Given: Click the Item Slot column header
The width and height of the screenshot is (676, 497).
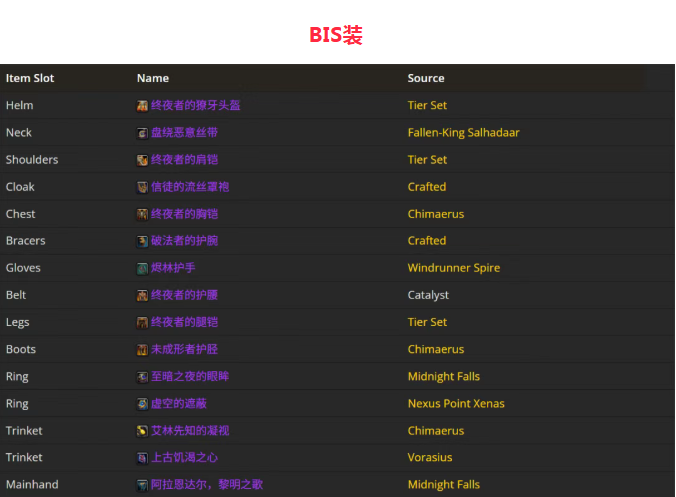Looking at the screenshot, I should pos(30,78).
